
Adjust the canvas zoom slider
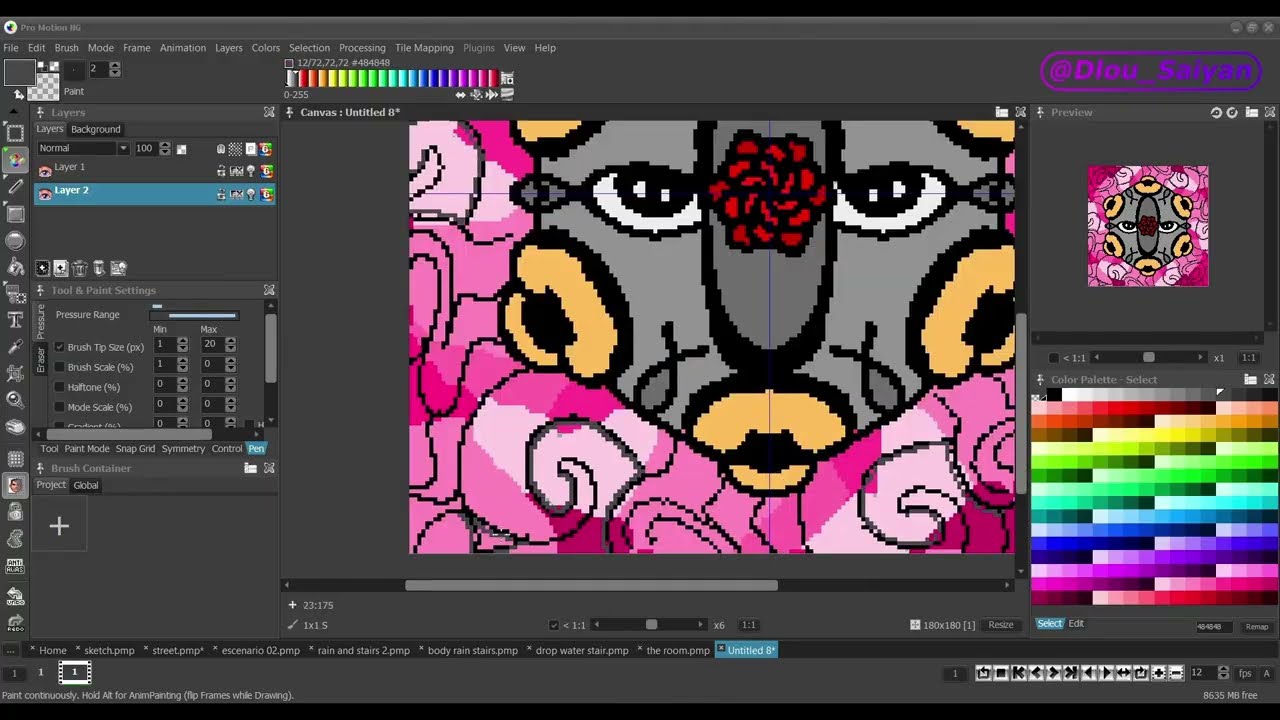pyautogui.click(x=651, y=625)
